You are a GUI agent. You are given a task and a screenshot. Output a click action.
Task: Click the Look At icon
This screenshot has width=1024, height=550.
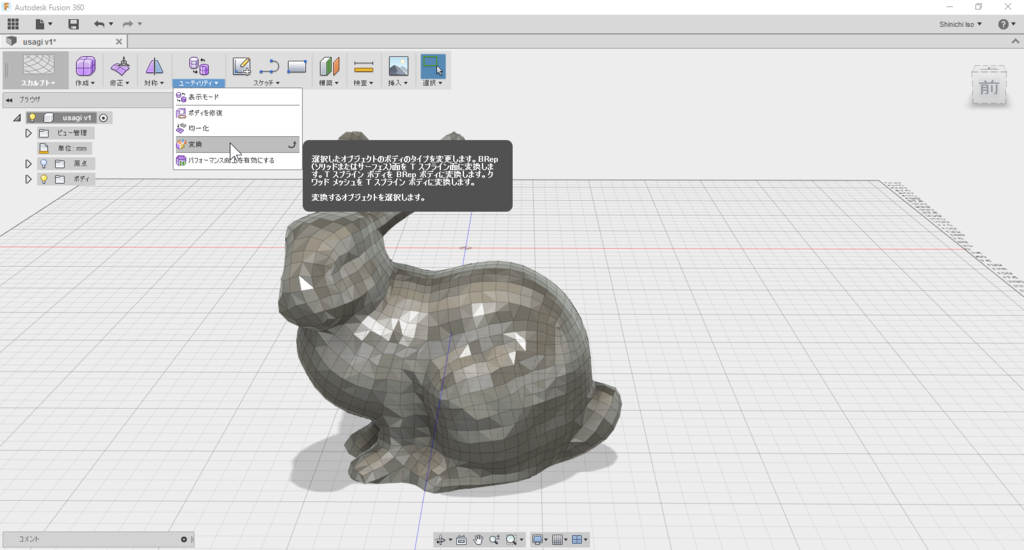tap(461, 540)
